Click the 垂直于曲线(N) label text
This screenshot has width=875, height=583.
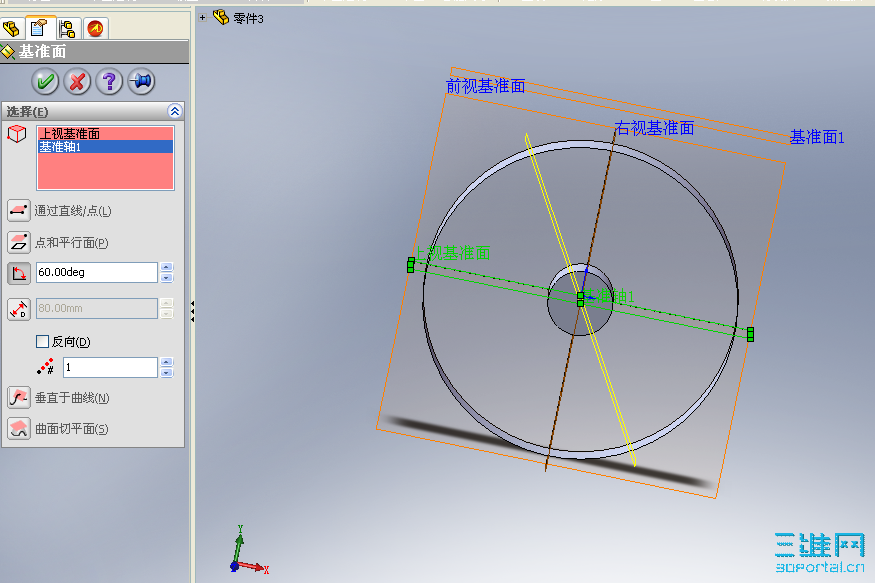(x=72, y=398)
